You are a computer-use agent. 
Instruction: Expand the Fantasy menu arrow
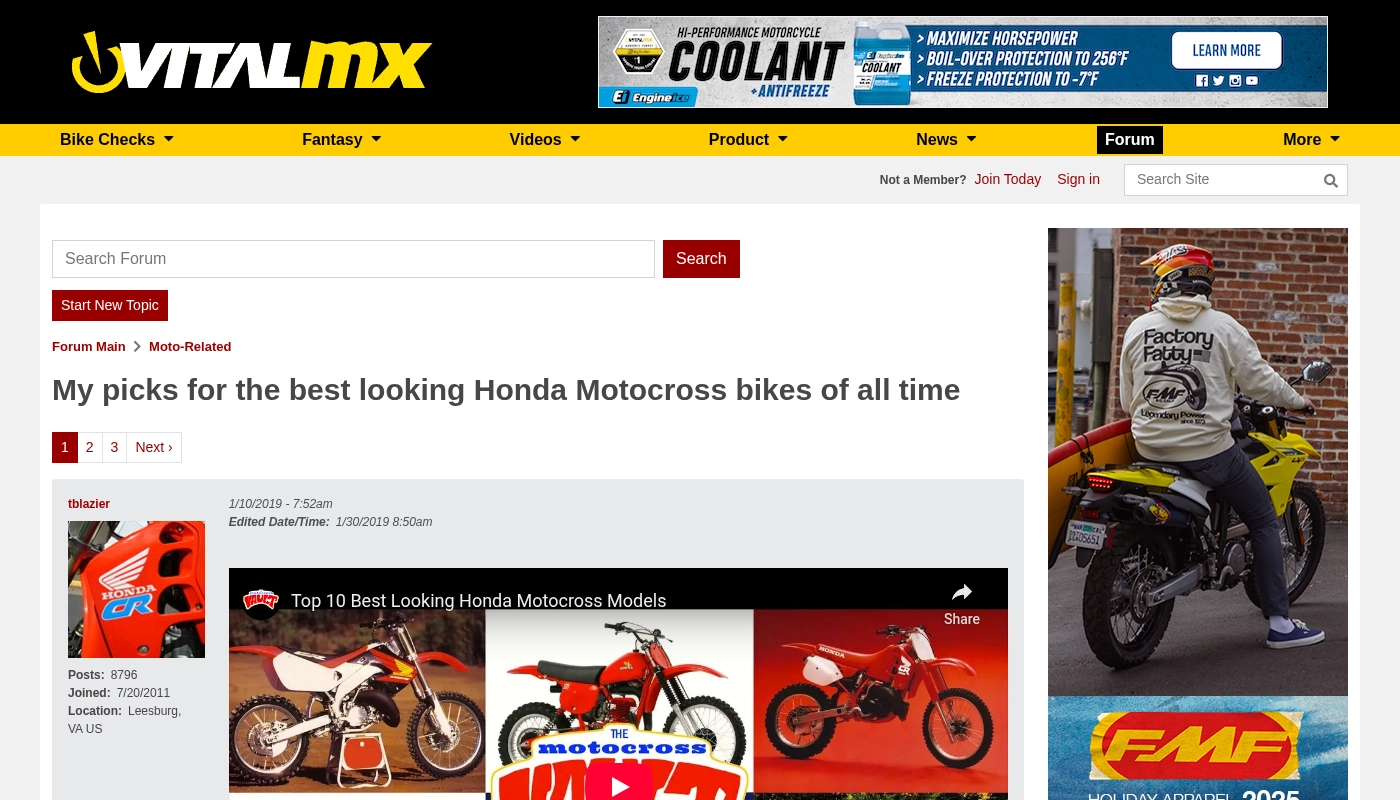[376, 140]
